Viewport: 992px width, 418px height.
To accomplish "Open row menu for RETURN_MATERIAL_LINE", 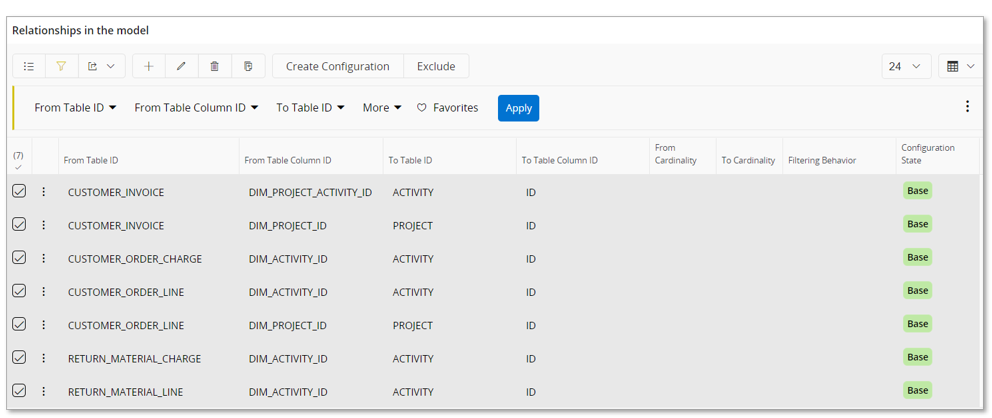I will pos(44,392).
